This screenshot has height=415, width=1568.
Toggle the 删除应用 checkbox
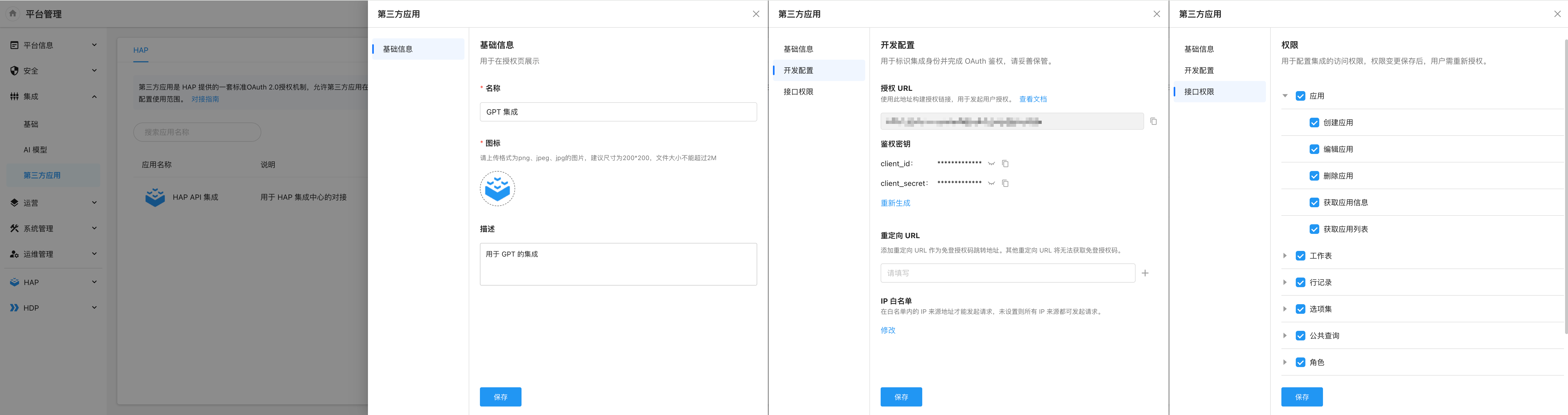click(x=1314, y=176)
